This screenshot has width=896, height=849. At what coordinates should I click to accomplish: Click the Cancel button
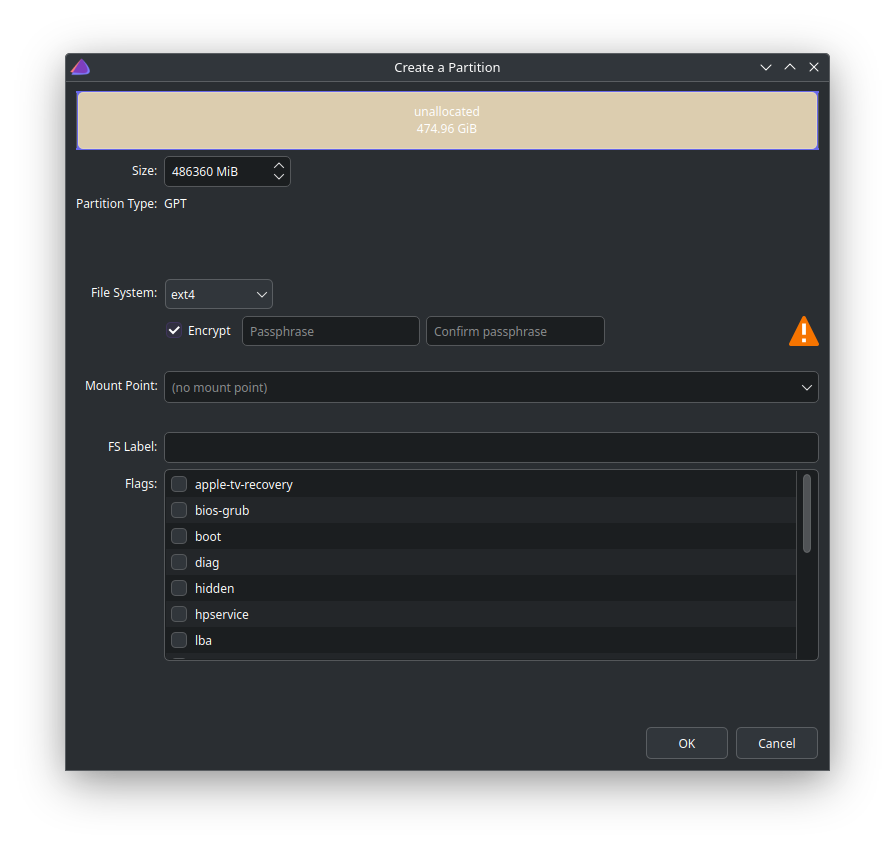[x=777, y=743]
